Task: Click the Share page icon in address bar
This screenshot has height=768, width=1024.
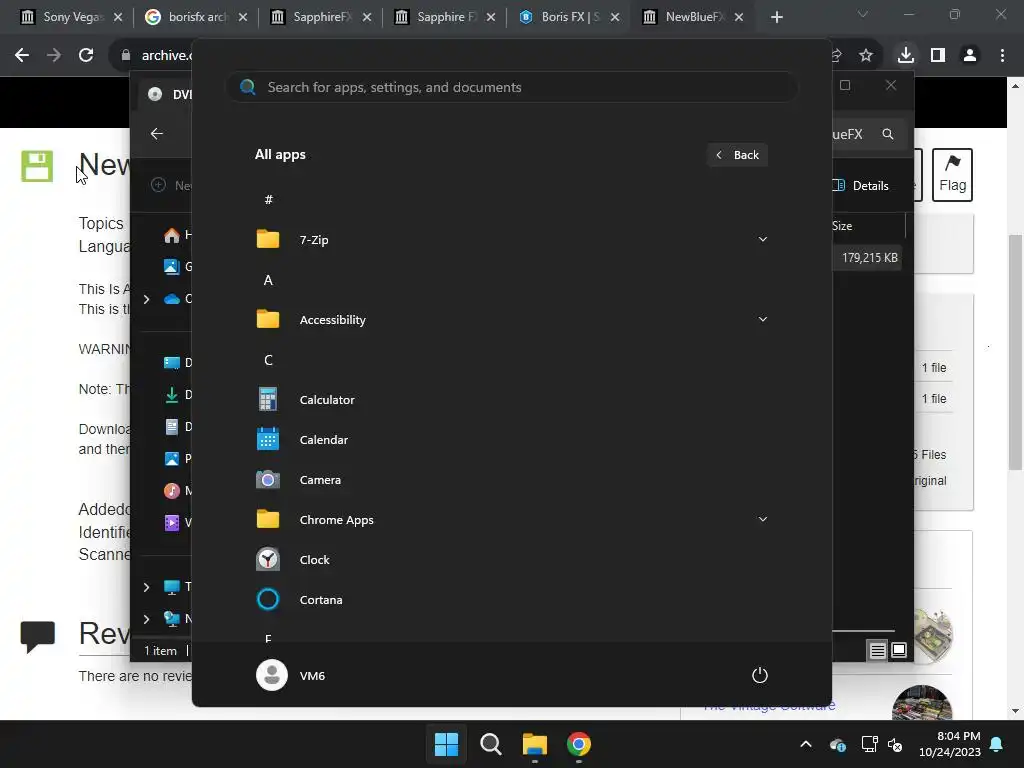Action: tap(837, 56)
